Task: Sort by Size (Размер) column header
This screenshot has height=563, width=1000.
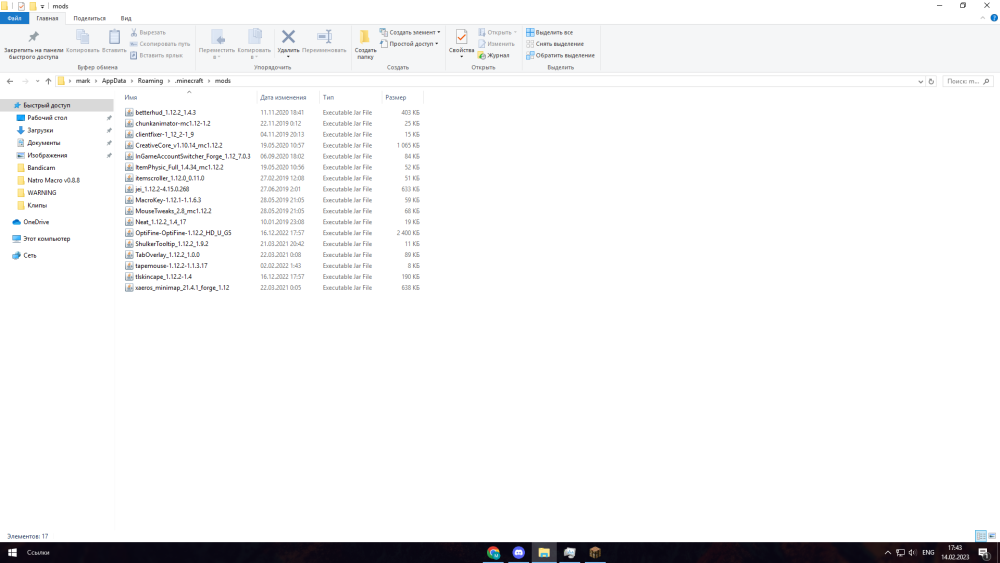Action: click(x=395, y=98)
